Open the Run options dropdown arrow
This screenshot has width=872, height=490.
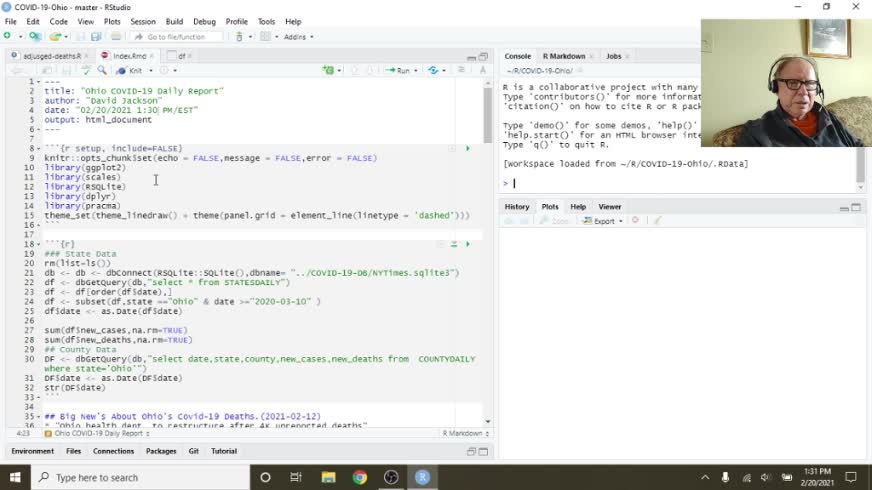tap(416, 71)
